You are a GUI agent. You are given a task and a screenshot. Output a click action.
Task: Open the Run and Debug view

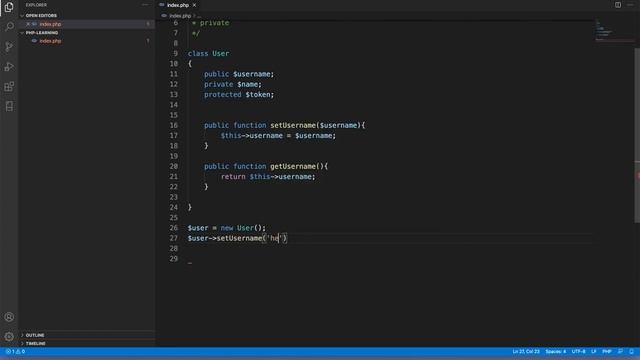[x=9, y=67]
